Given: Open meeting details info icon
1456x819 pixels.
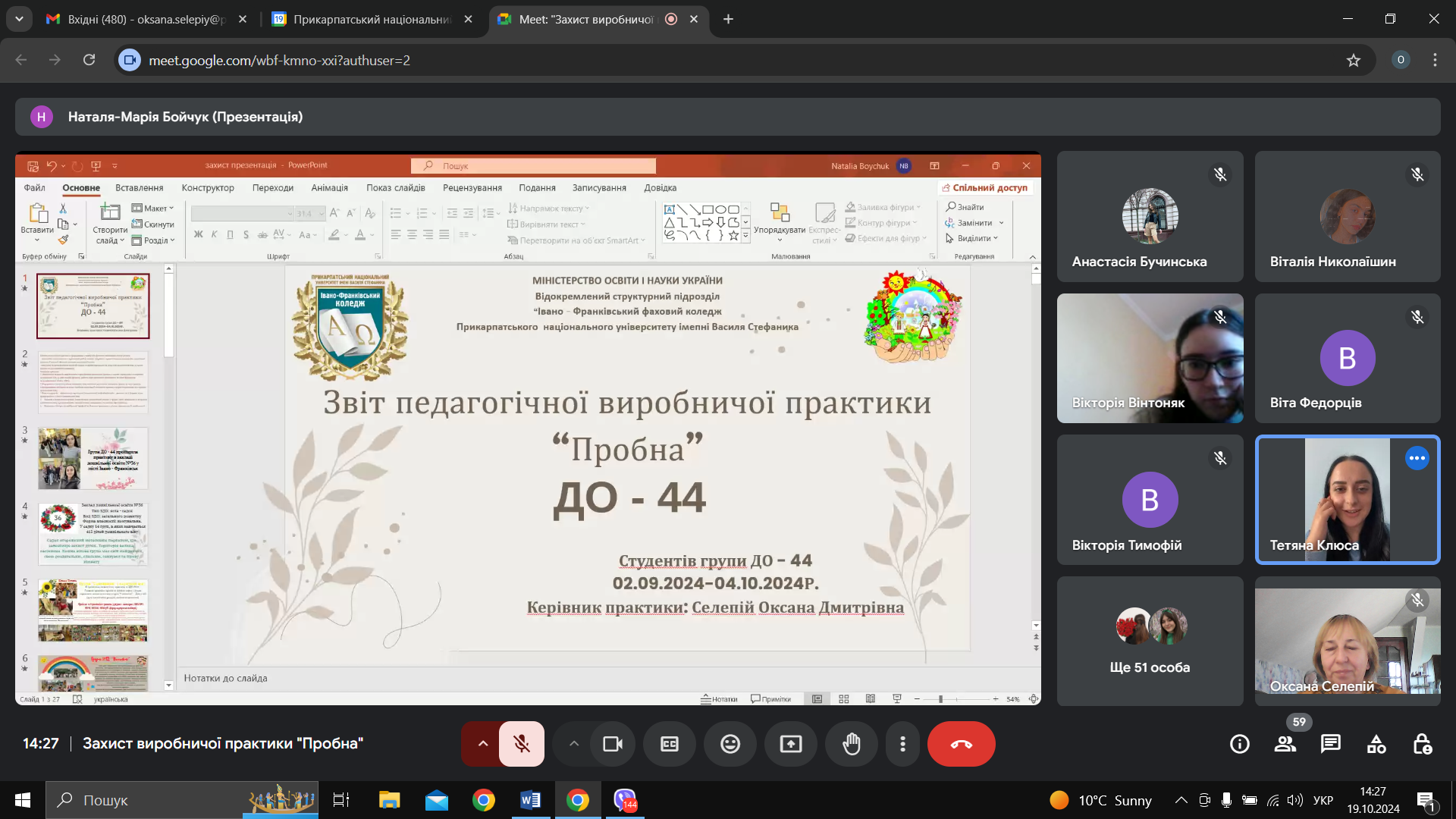Looking at the screenshot, I should tap(1240, 744).
